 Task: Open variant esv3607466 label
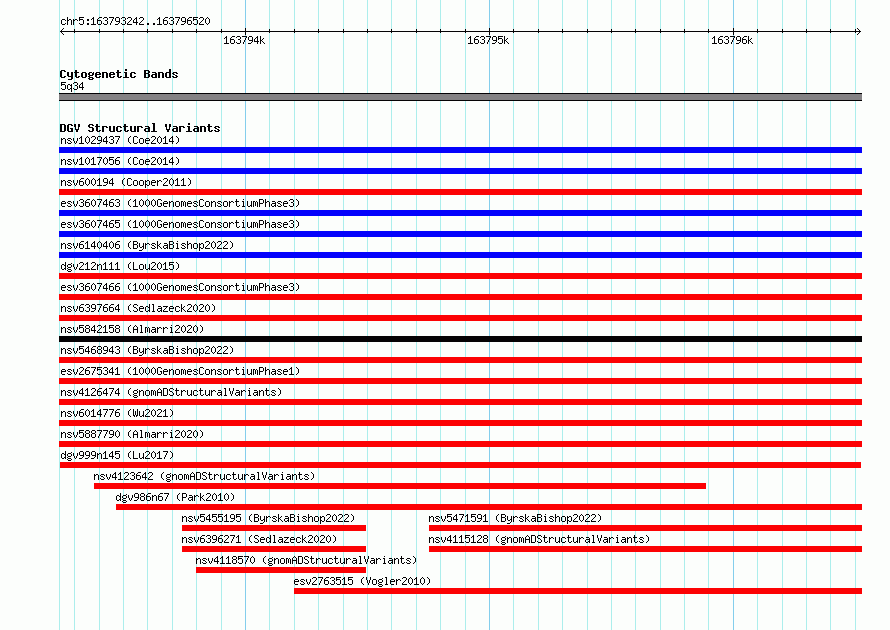(180, 287)
